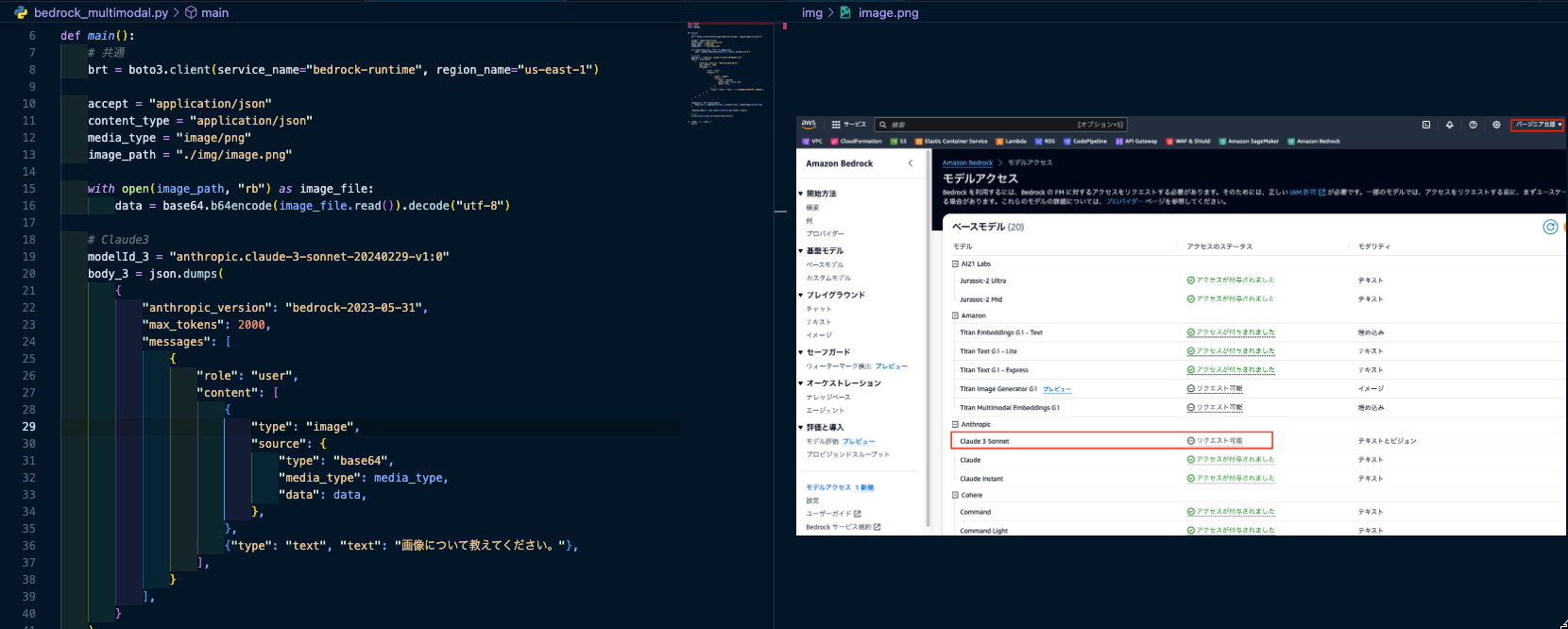Open カスタムモデル in the Bedrock sidebar
Viewport: 1568px width, 629px height.
pos(828,279)
